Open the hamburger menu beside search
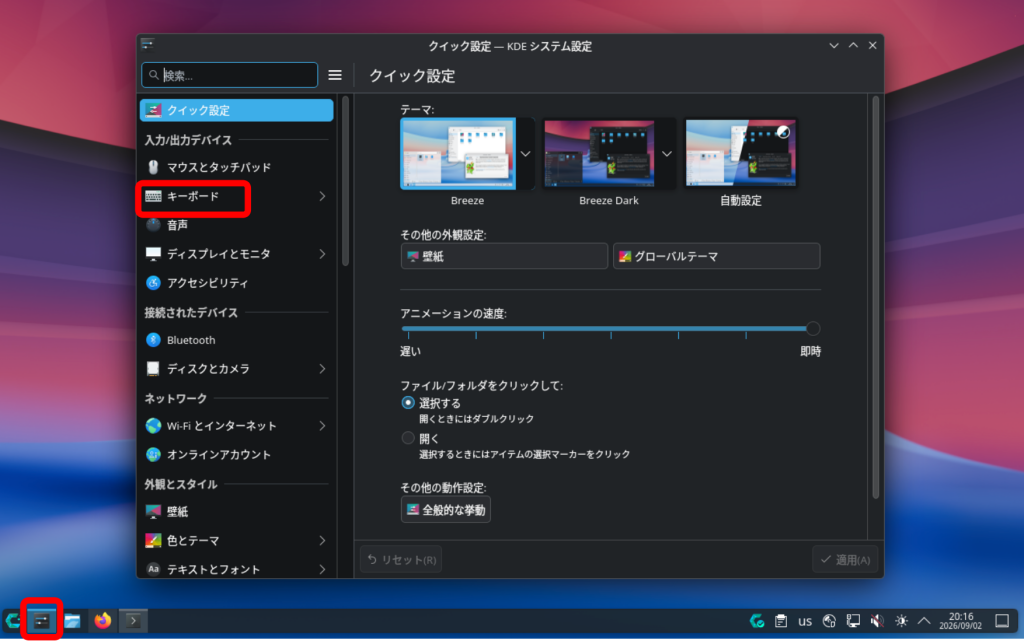Image resolution: width=1024 pixels, height=641 pixels. point(334,76)
